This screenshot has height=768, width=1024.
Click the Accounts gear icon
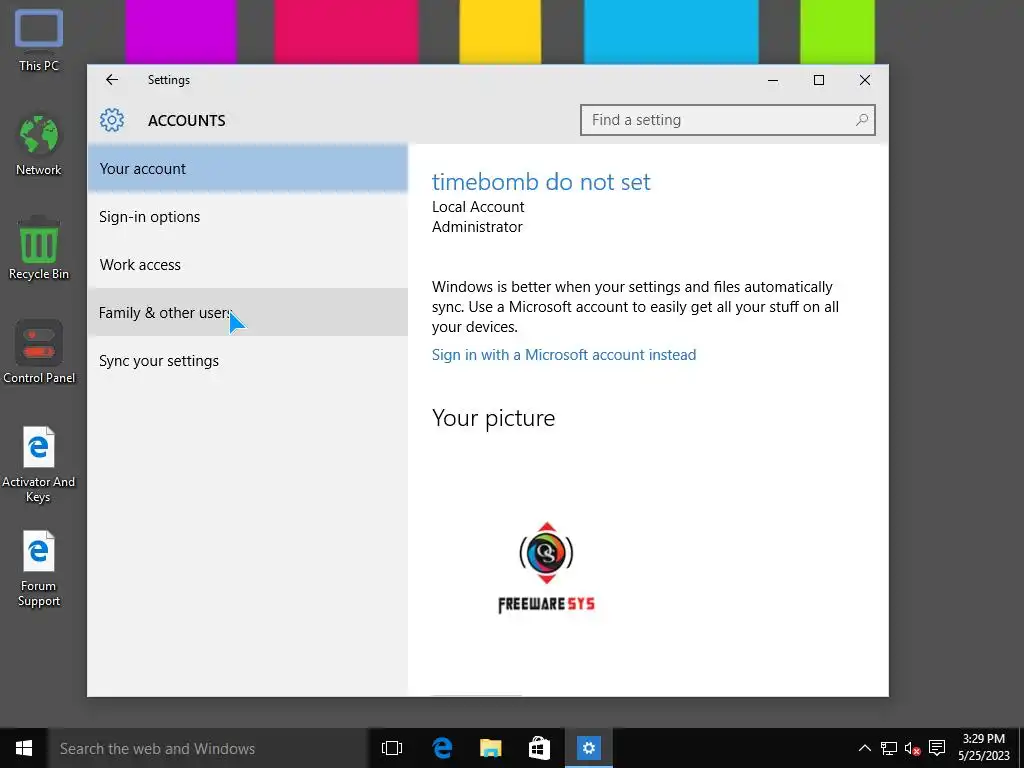coord(112,120)
